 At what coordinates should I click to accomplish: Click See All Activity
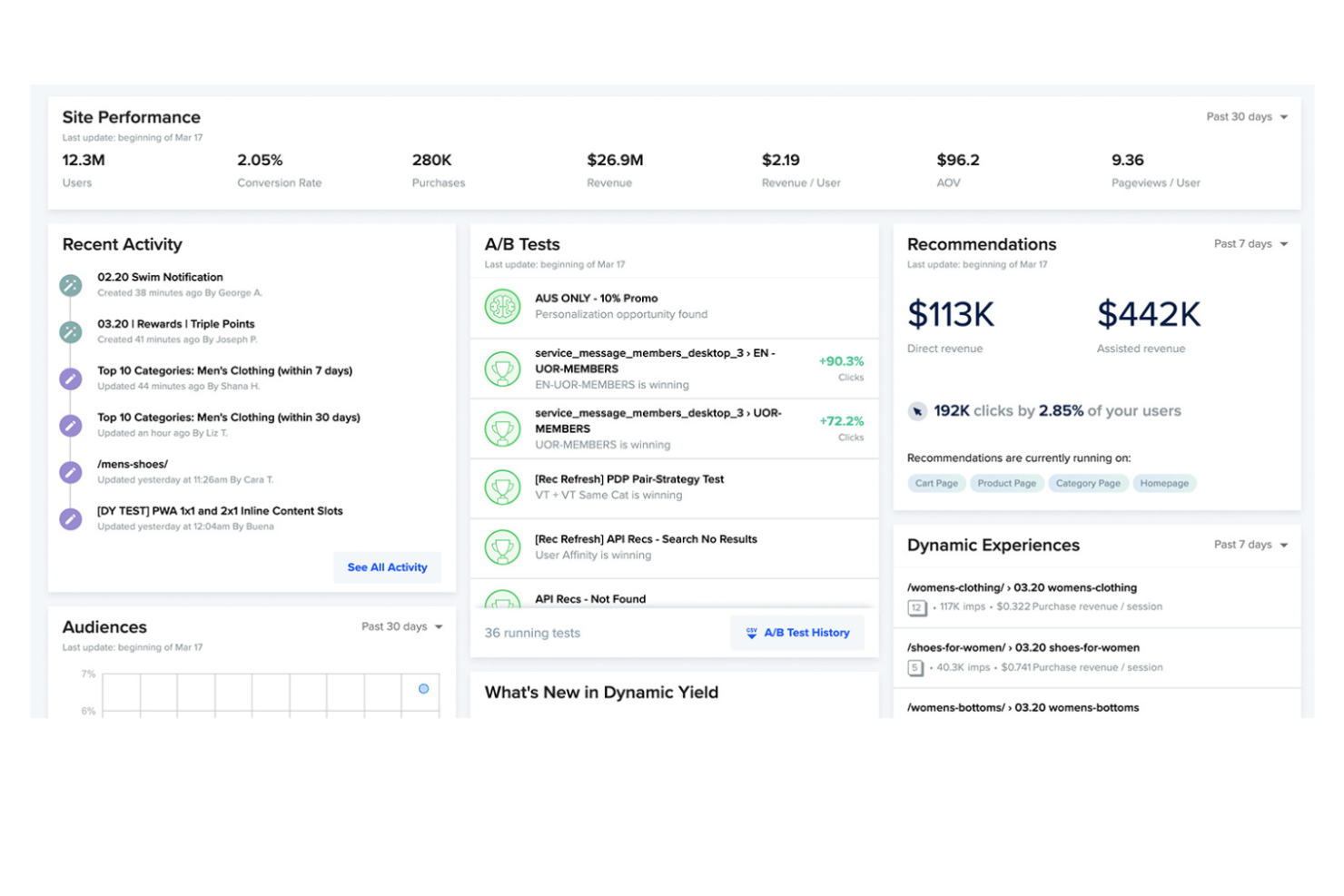[x=387, y=567]
